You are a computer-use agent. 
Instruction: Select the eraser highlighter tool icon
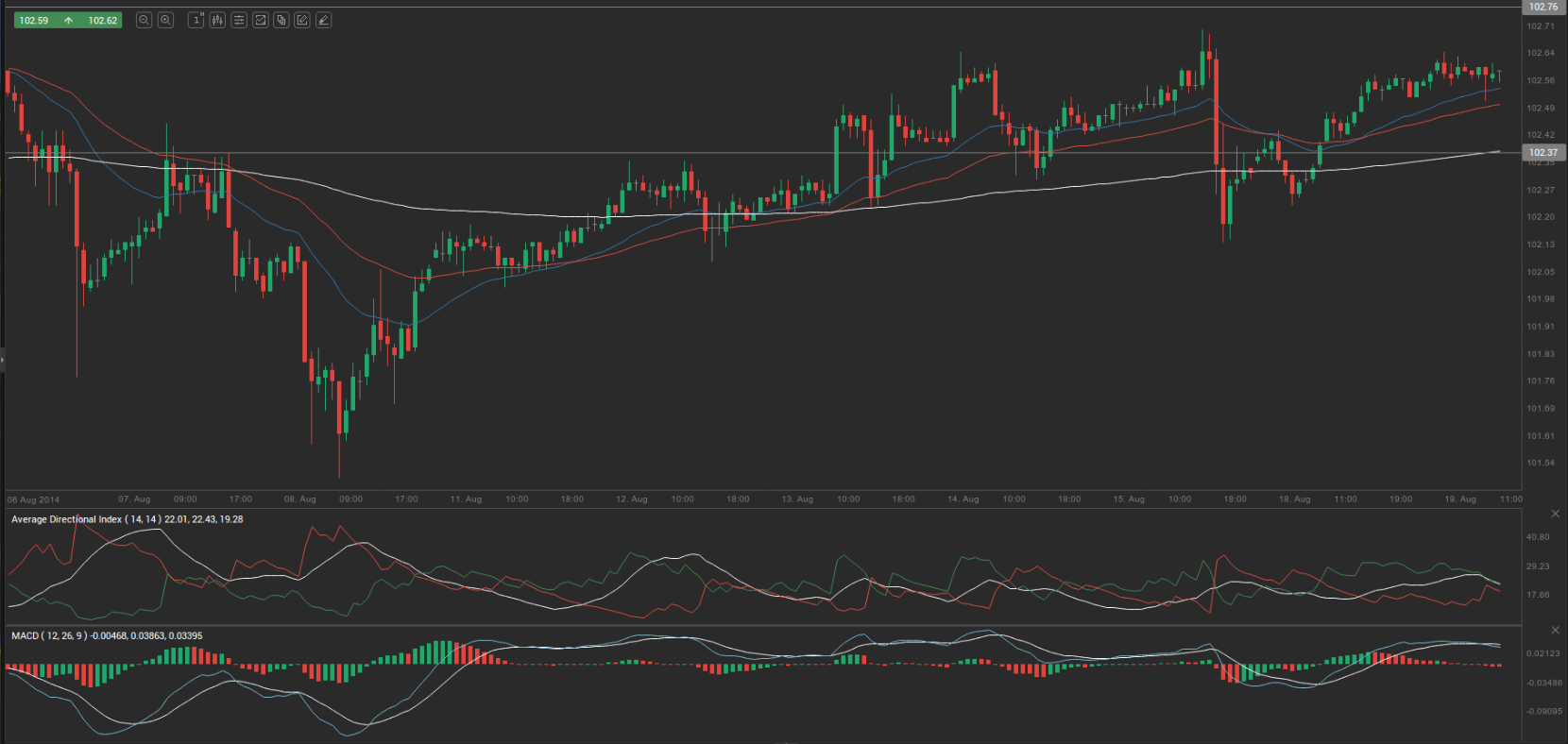pyautogui.click(x=323, y=20)
